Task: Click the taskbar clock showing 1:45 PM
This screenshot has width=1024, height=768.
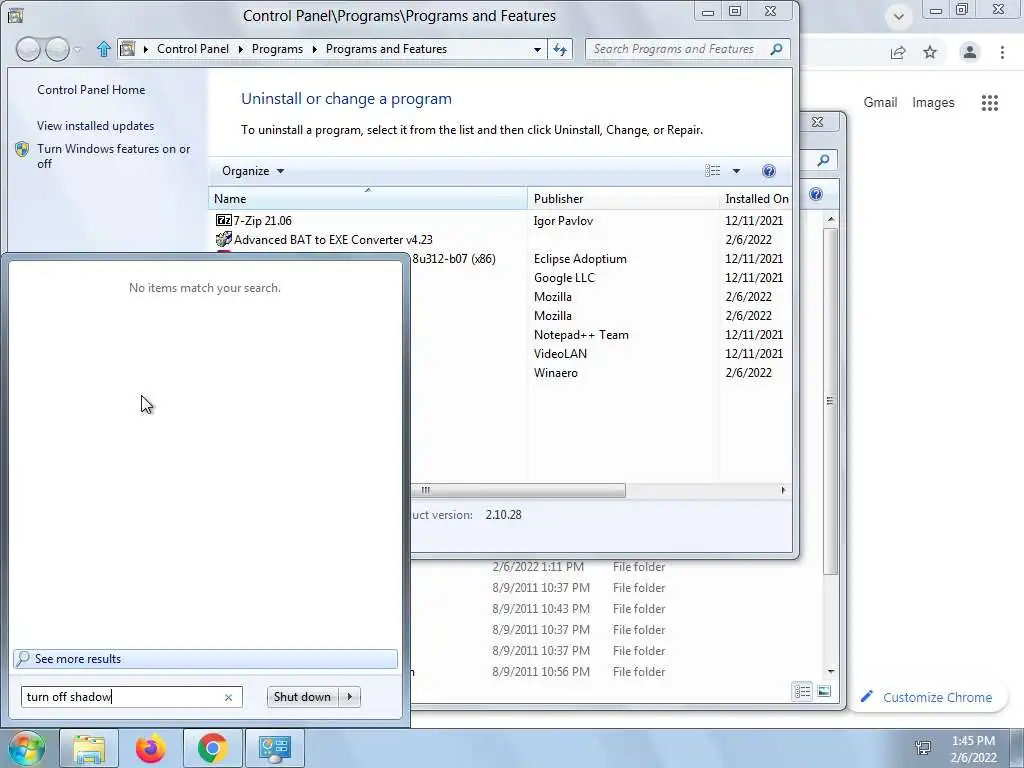Action: point(973,741)
